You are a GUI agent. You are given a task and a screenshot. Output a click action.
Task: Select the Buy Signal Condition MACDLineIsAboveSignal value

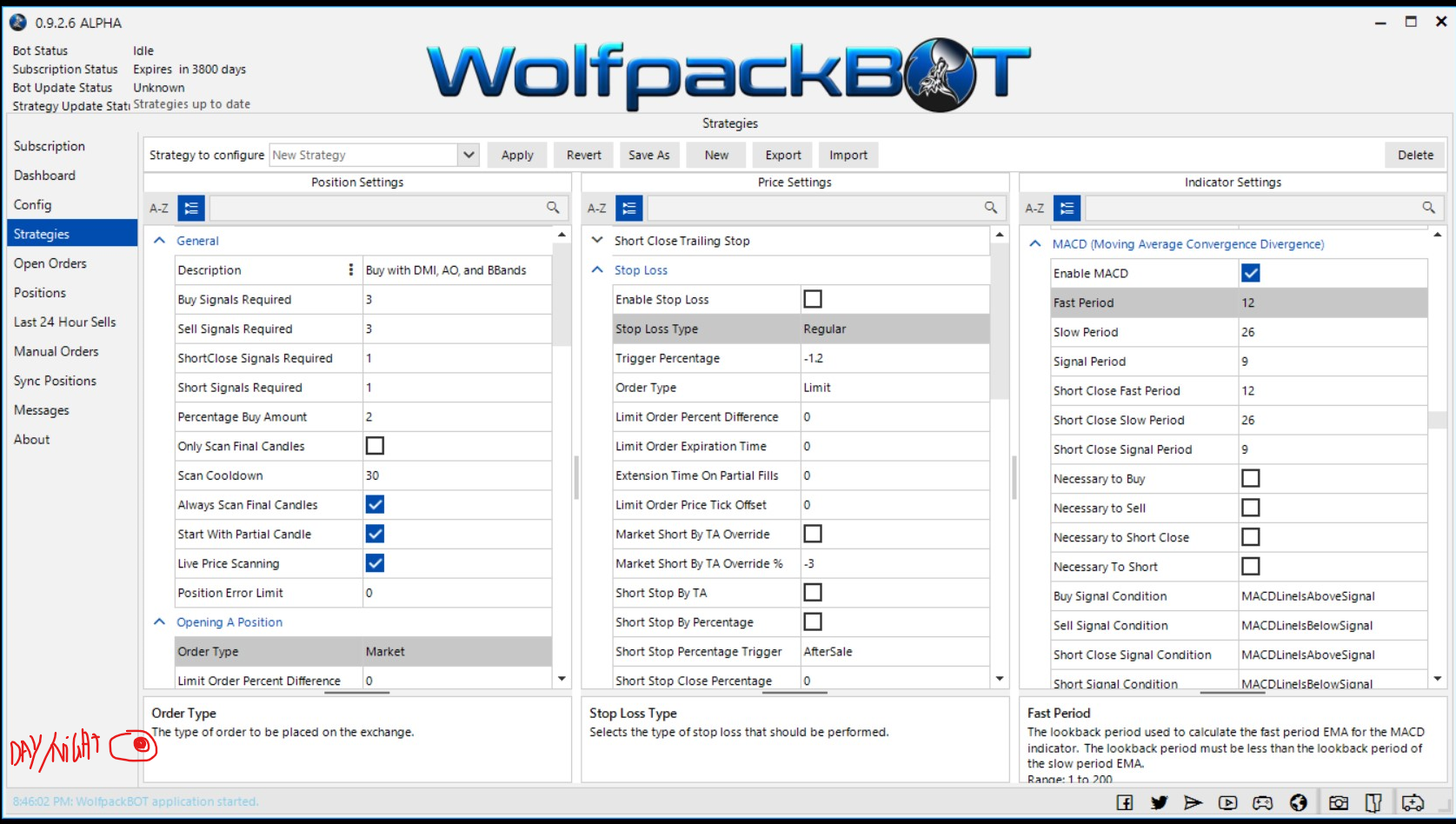1333,596
